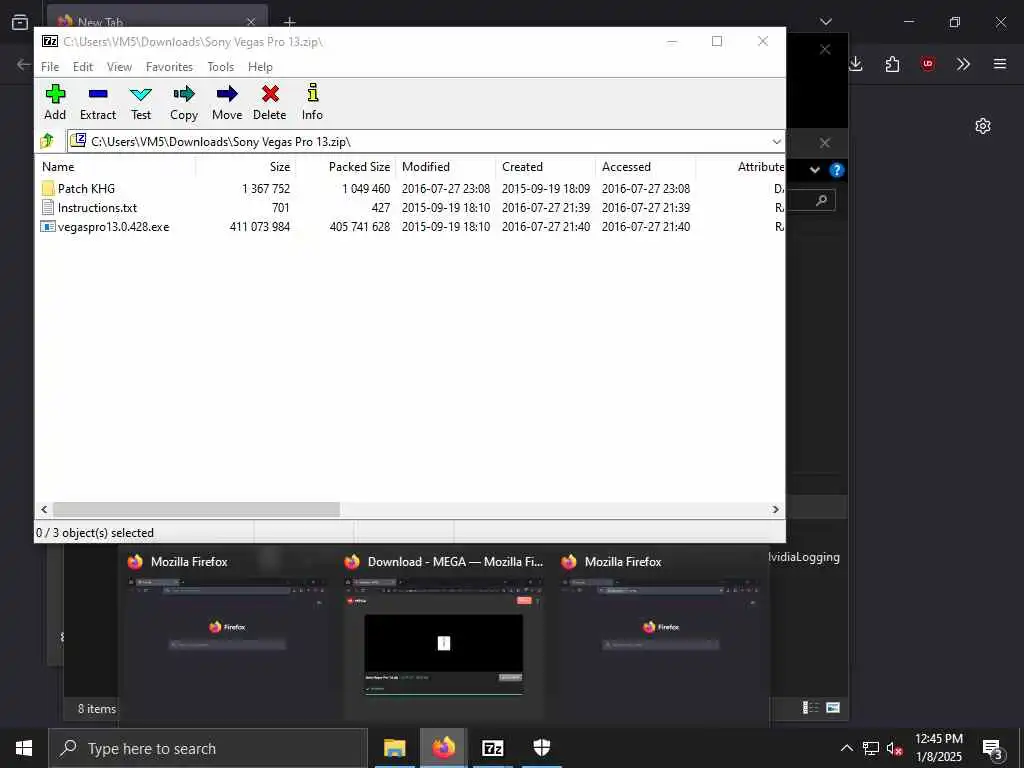Sort by Created column header
Screen dimensions: 1024x768
point(545,167)
